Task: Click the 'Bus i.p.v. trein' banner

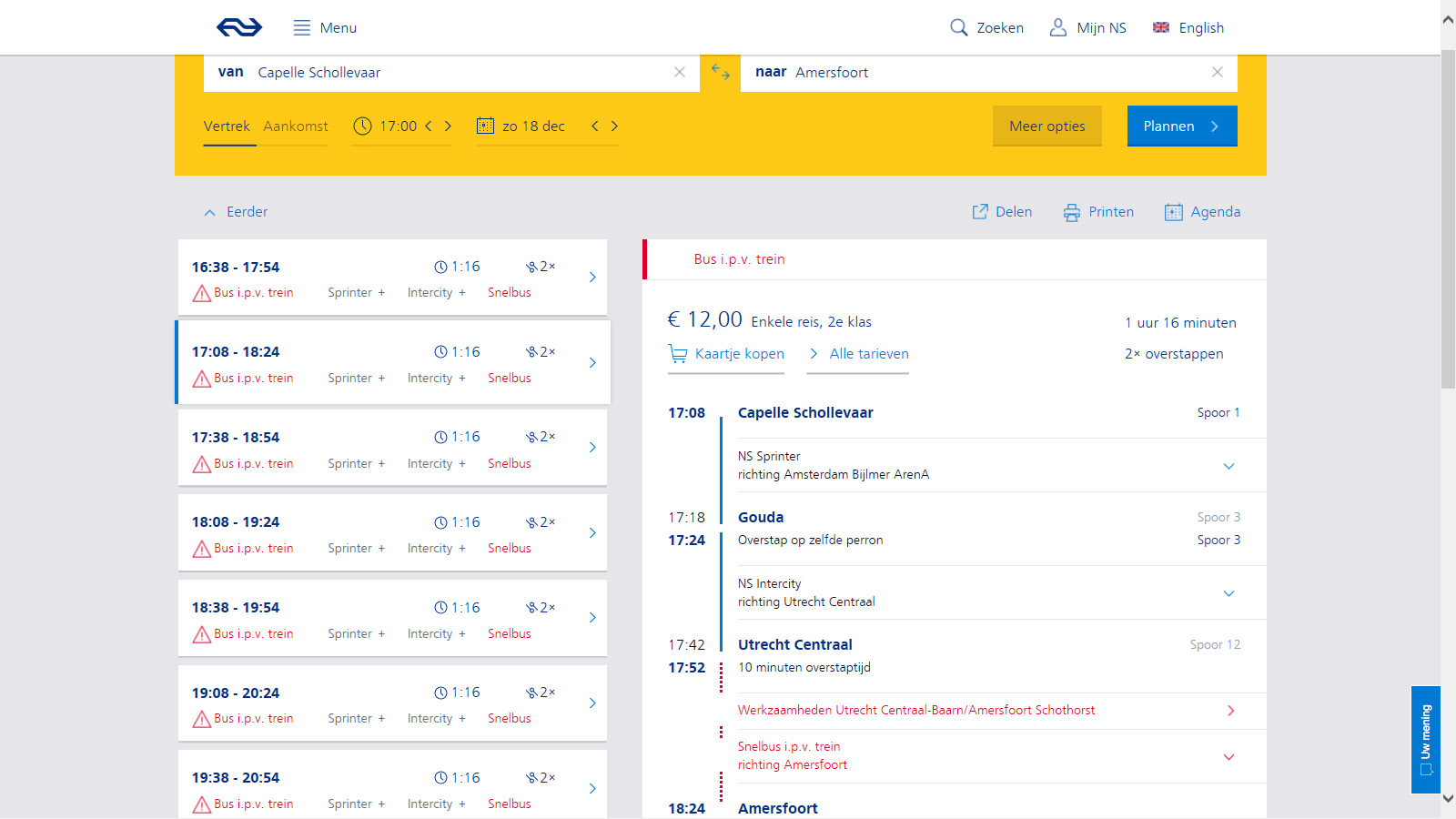Action: 955,259
